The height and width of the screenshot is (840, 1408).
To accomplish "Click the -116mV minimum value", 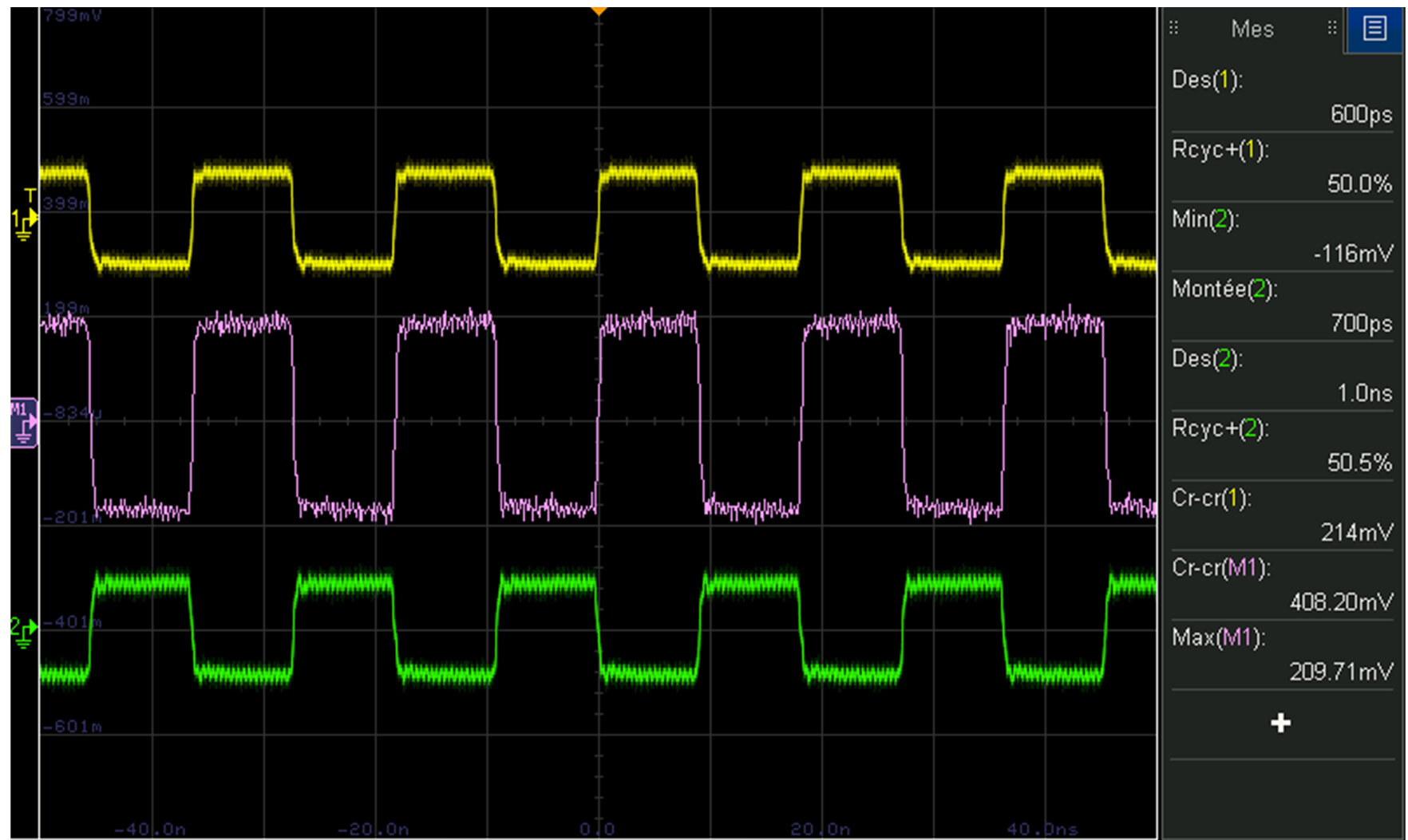I will point(1353,254).
